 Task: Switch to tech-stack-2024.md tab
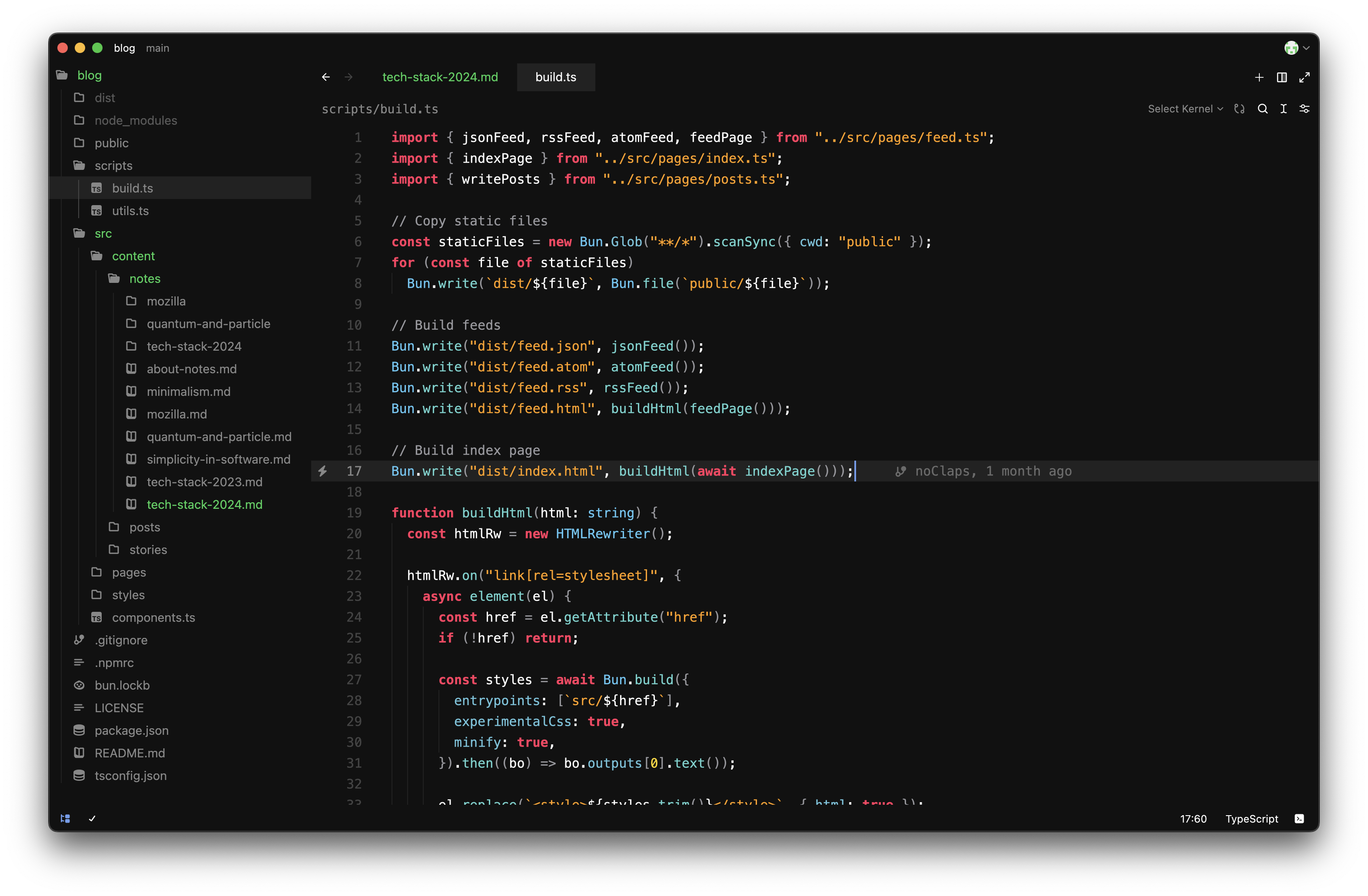click(440, 77)
